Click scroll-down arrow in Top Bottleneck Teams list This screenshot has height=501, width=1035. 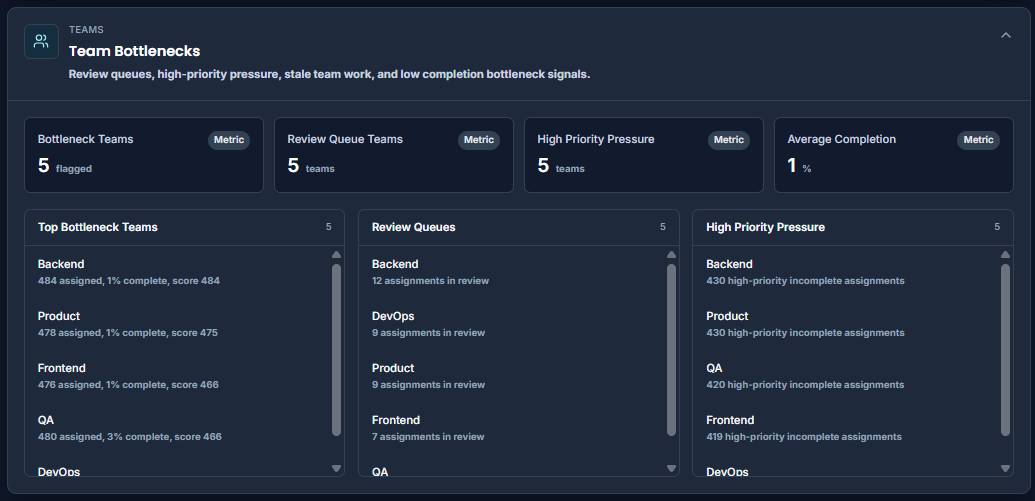coord(337,469)
